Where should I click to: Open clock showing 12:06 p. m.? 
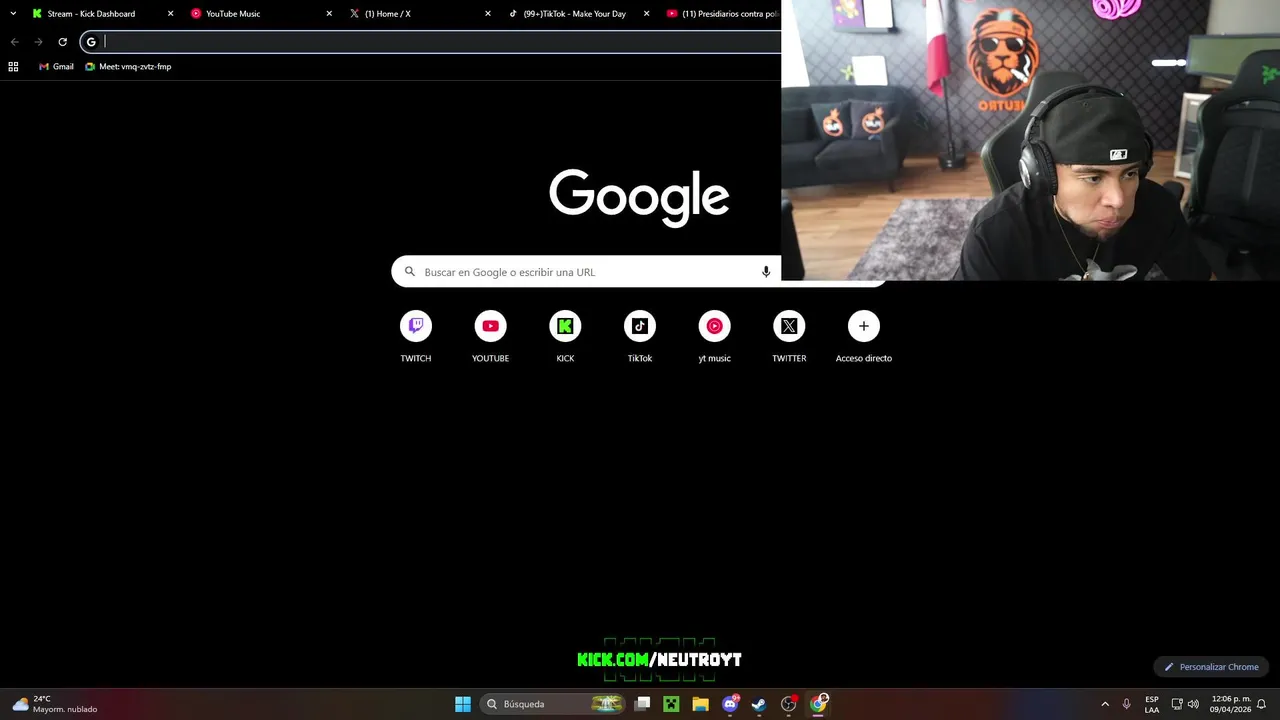click(x=1231, y=704)
